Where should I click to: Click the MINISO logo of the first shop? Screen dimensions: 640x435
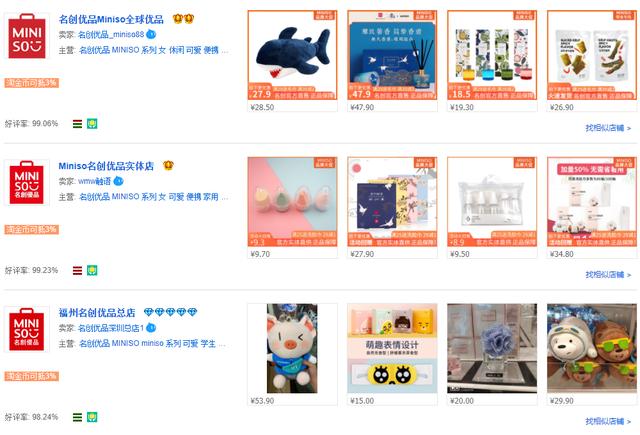tap(27, 36)
